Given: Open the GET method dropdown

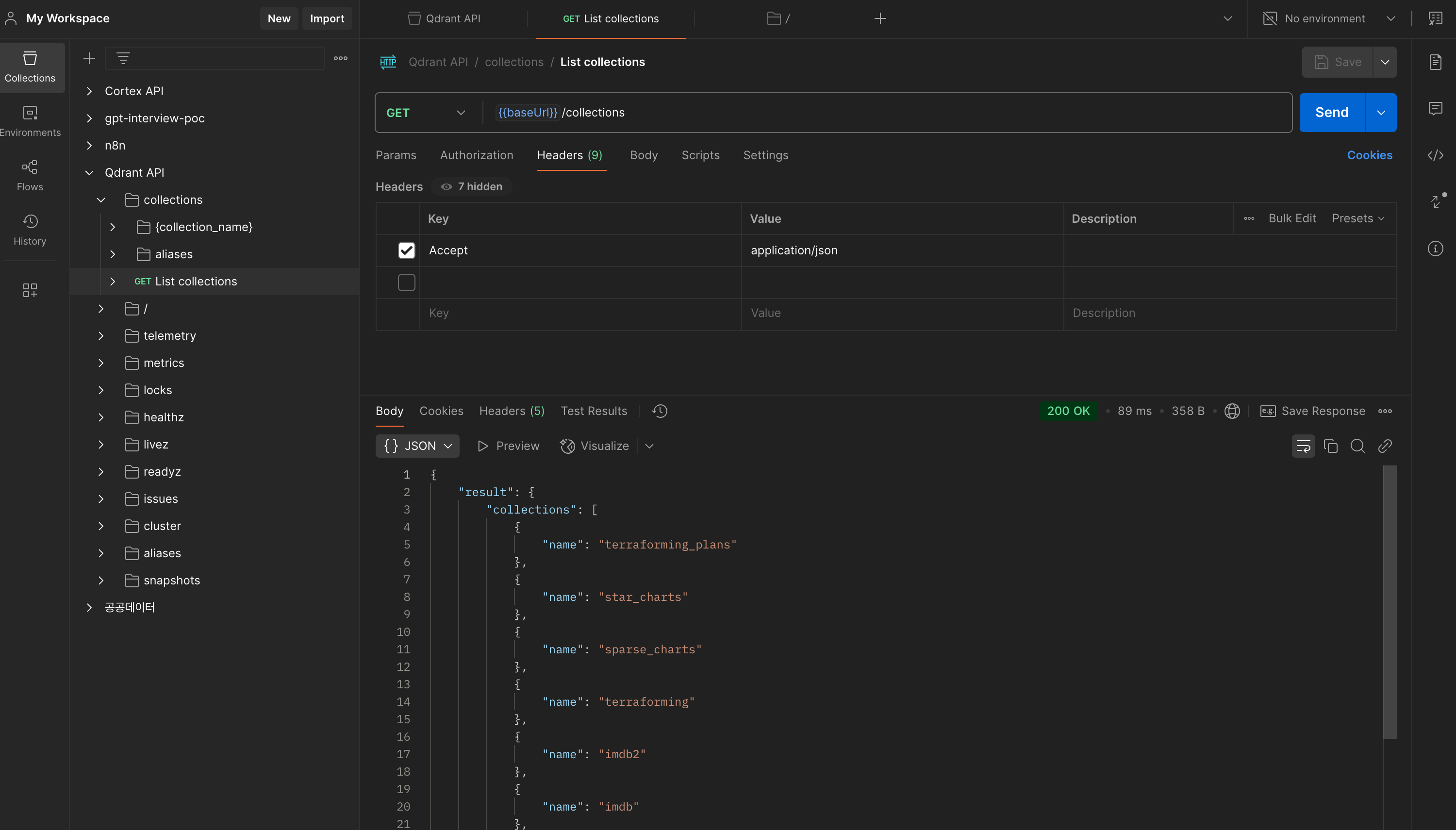Looking at the screenshot, I should coord(426,113).
